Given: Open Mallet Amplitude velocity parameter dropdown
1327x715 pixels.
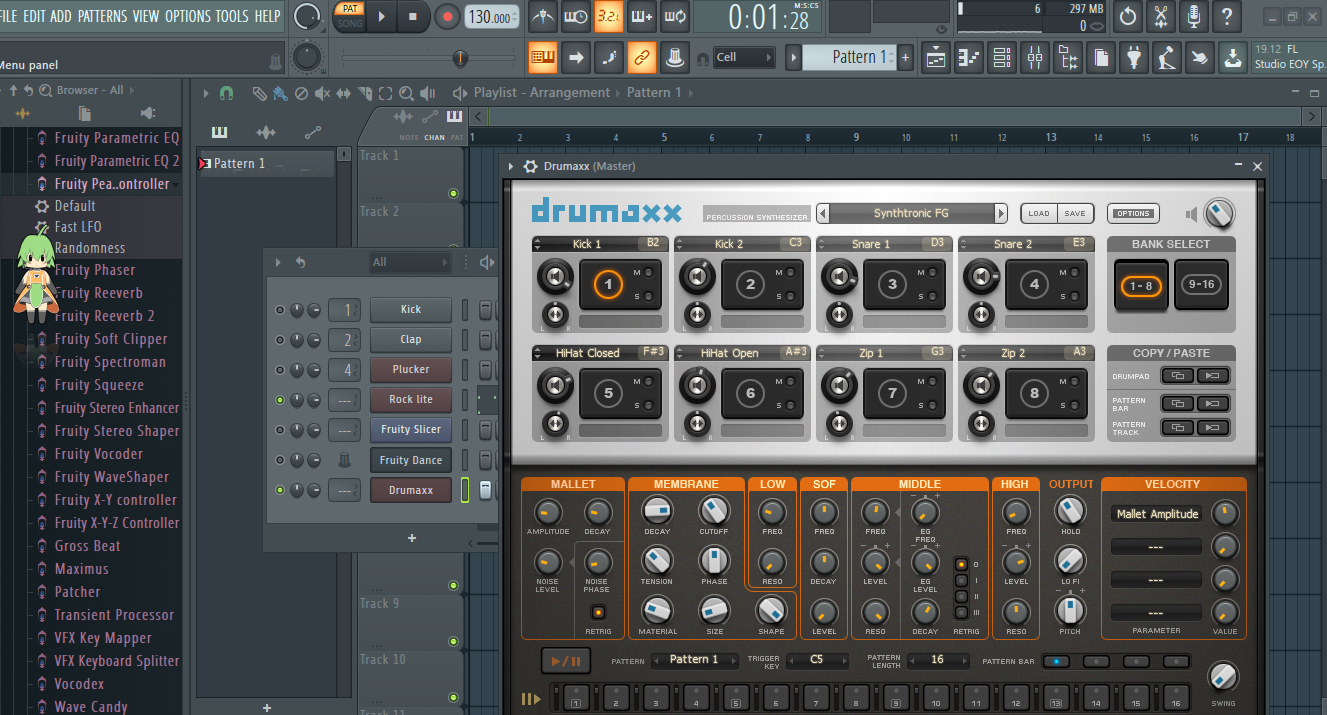Looking at the screenshot, I should [1157, 514].
